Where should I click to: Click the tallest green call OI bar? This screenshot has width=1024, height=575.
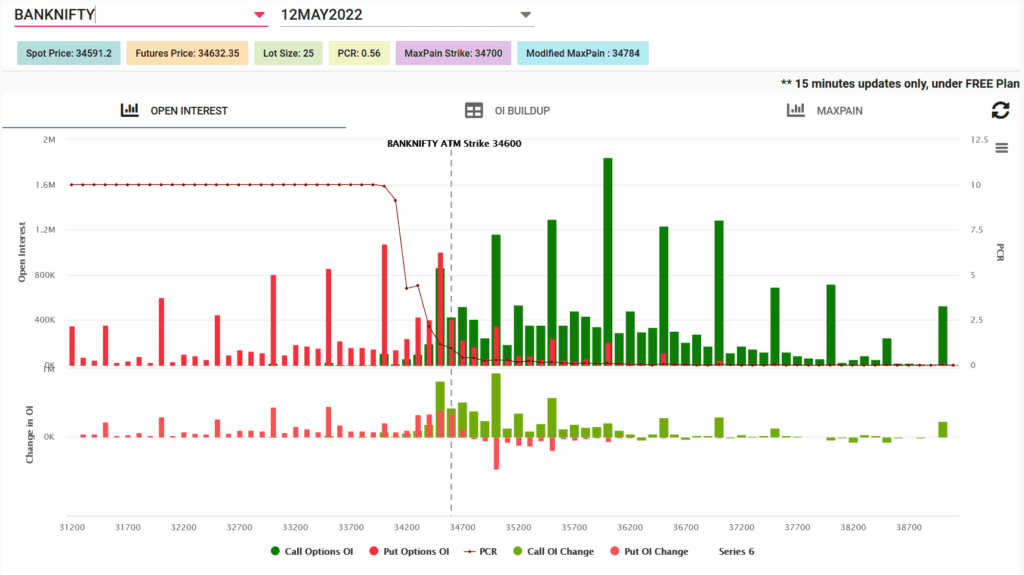(x=607, y=261)
